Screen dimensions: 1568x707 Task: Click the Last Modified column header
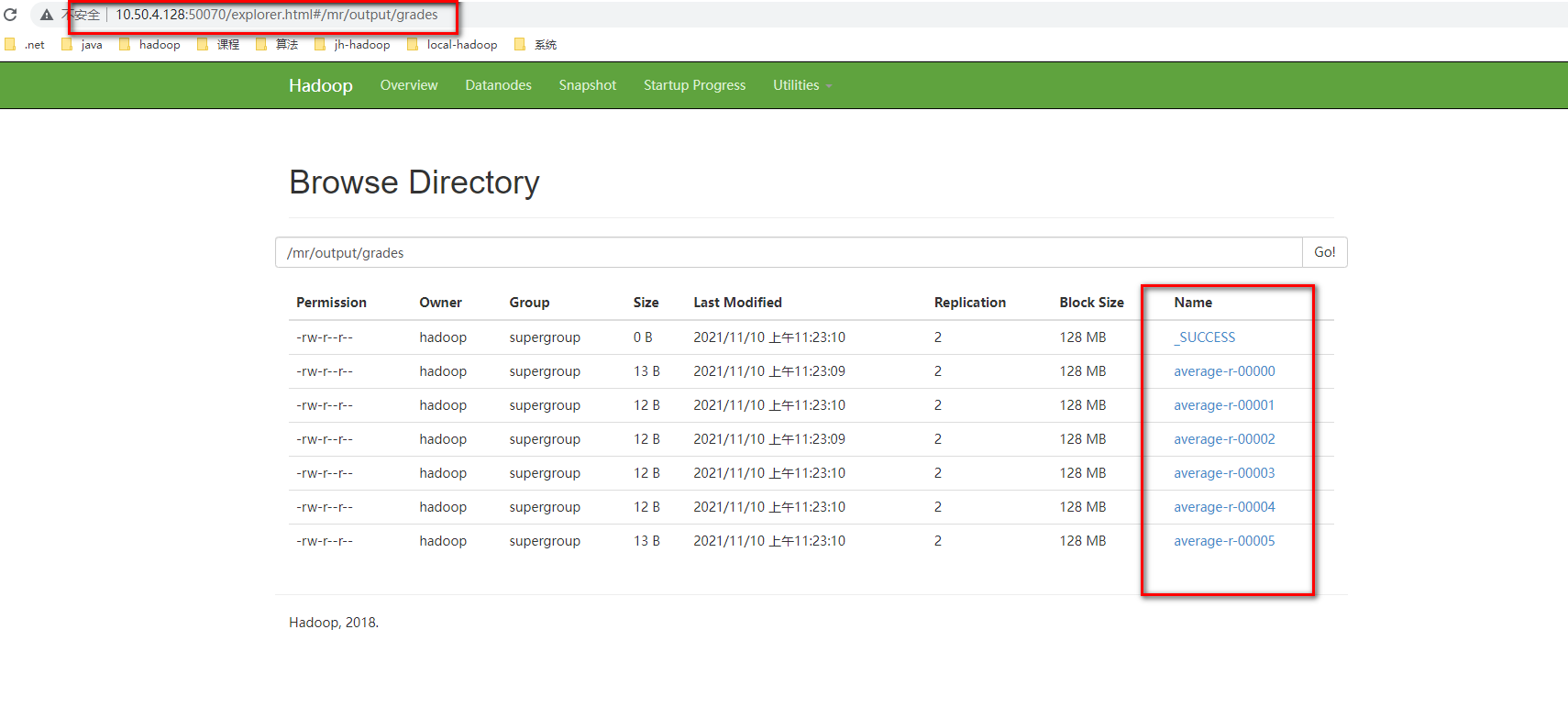pyautogui.click(x=737, y=303)
